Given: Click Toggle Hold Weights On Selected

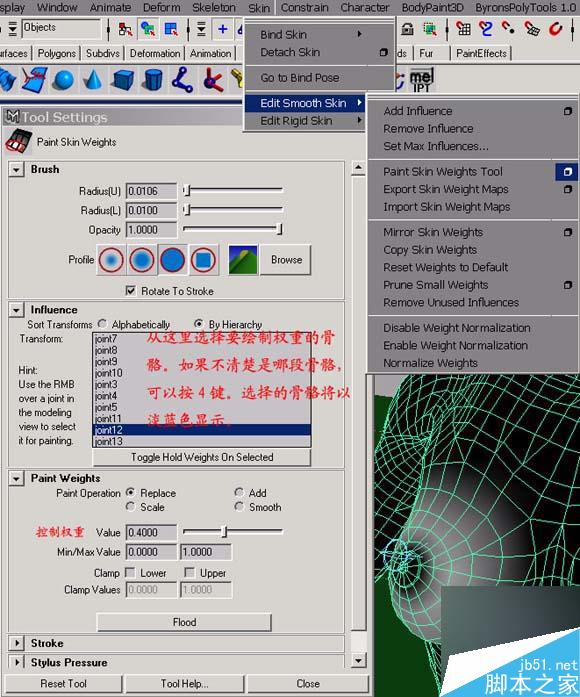Looking at the screenshot, I should [x=201, y=457].
